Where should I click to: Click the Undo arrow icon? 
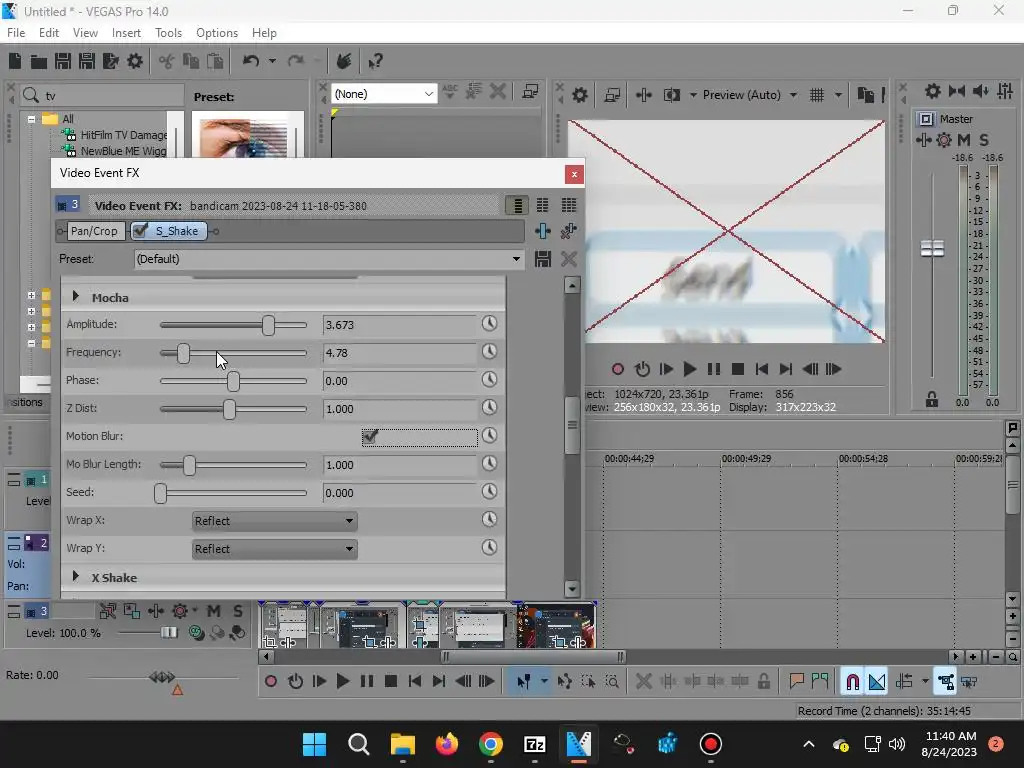click(251, 61)
